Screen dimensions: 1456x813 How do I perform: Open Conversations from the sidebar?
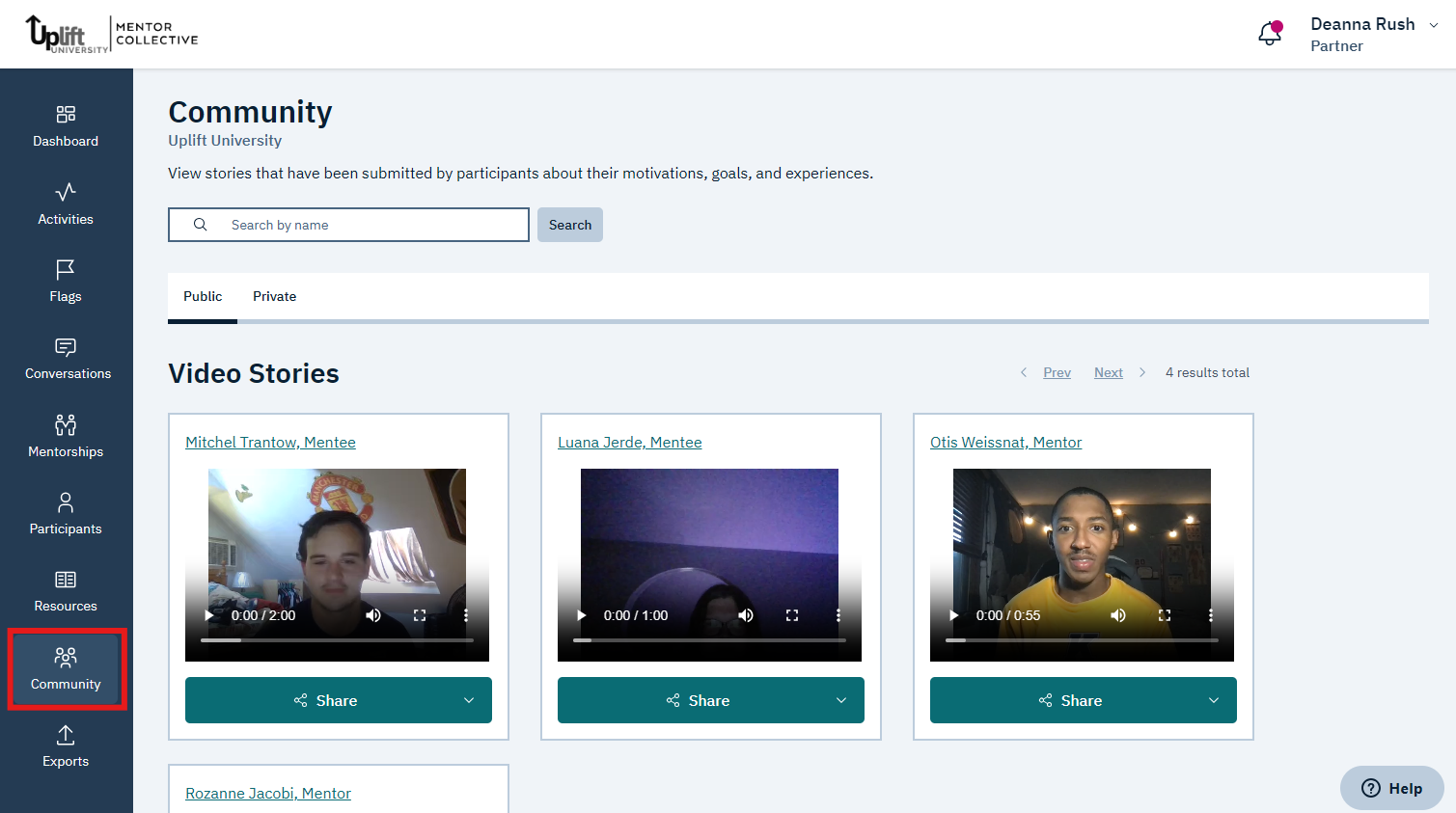pos(66,359)
